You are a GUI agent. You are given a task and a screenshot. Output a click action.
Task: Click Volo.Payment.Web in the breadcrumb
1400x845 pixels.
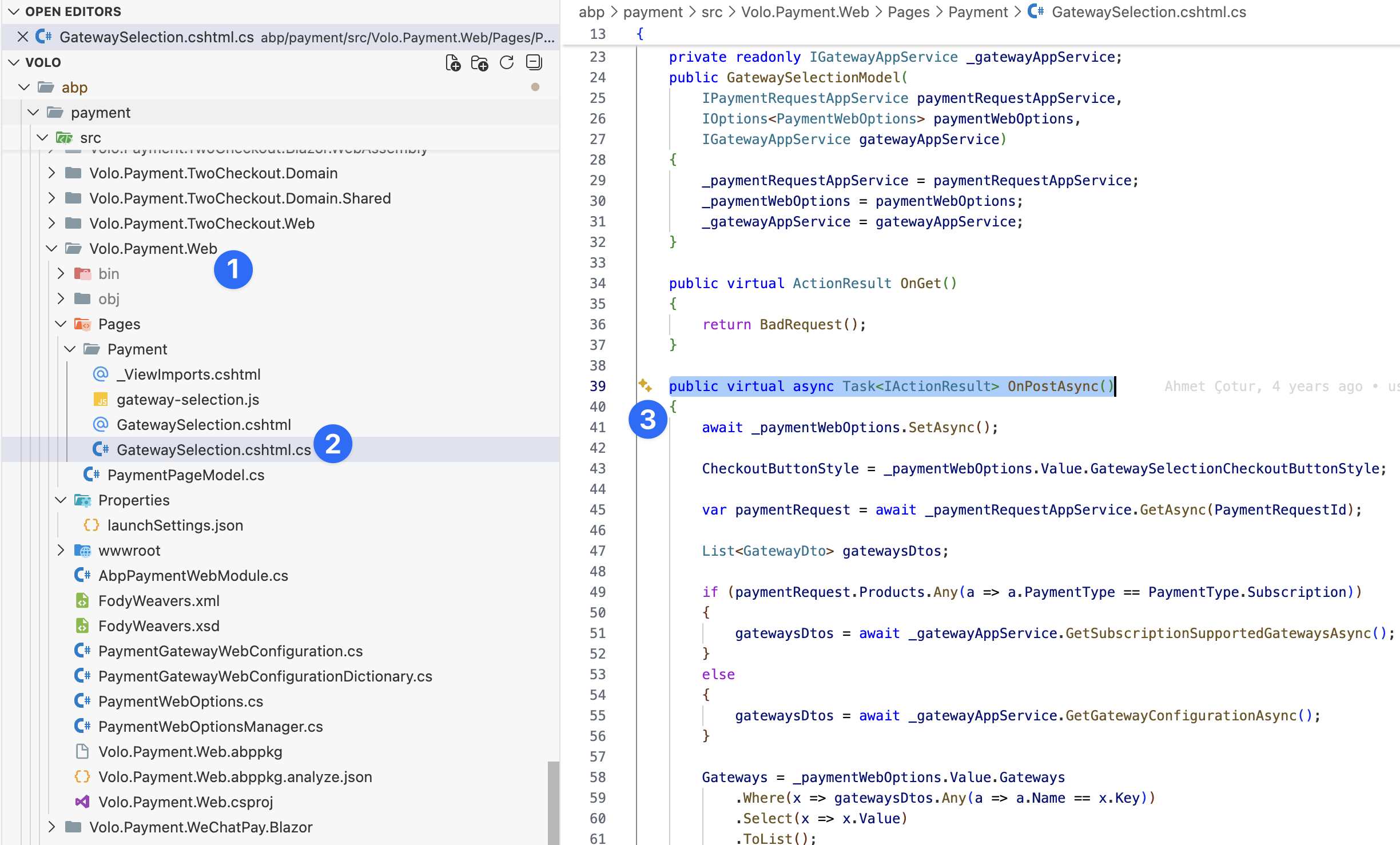[805, 12]
